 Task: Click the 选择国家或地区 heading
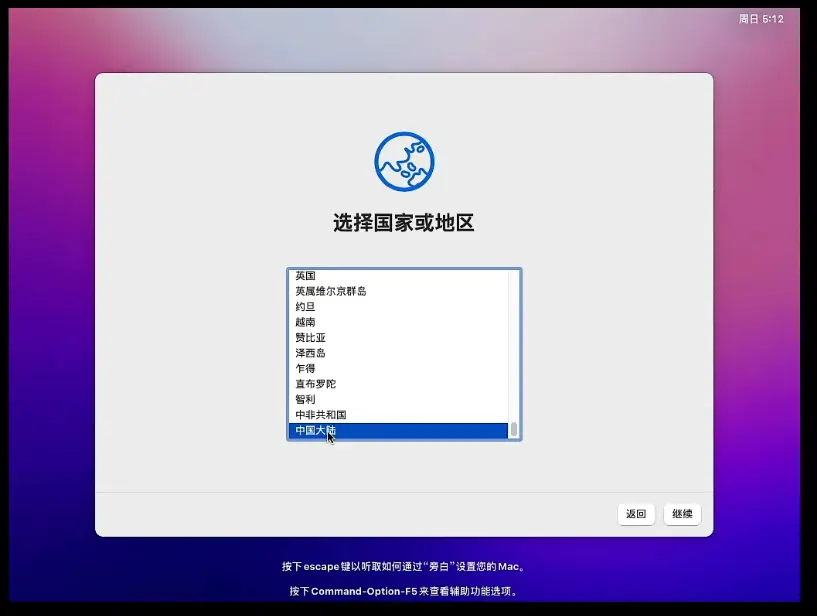click(404, 223)
